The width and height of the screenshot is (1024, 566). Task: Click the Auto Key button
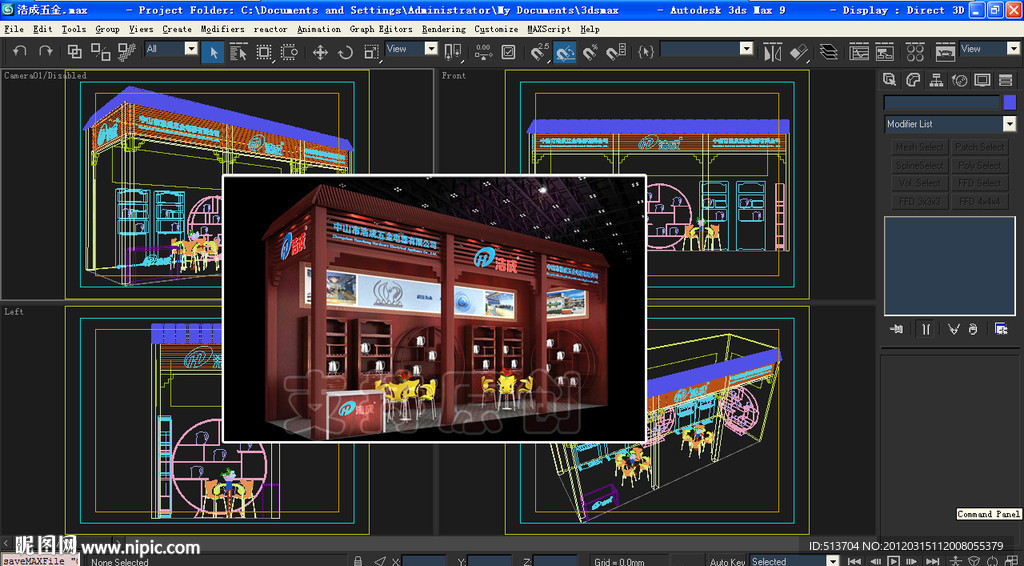coord(727,561)
